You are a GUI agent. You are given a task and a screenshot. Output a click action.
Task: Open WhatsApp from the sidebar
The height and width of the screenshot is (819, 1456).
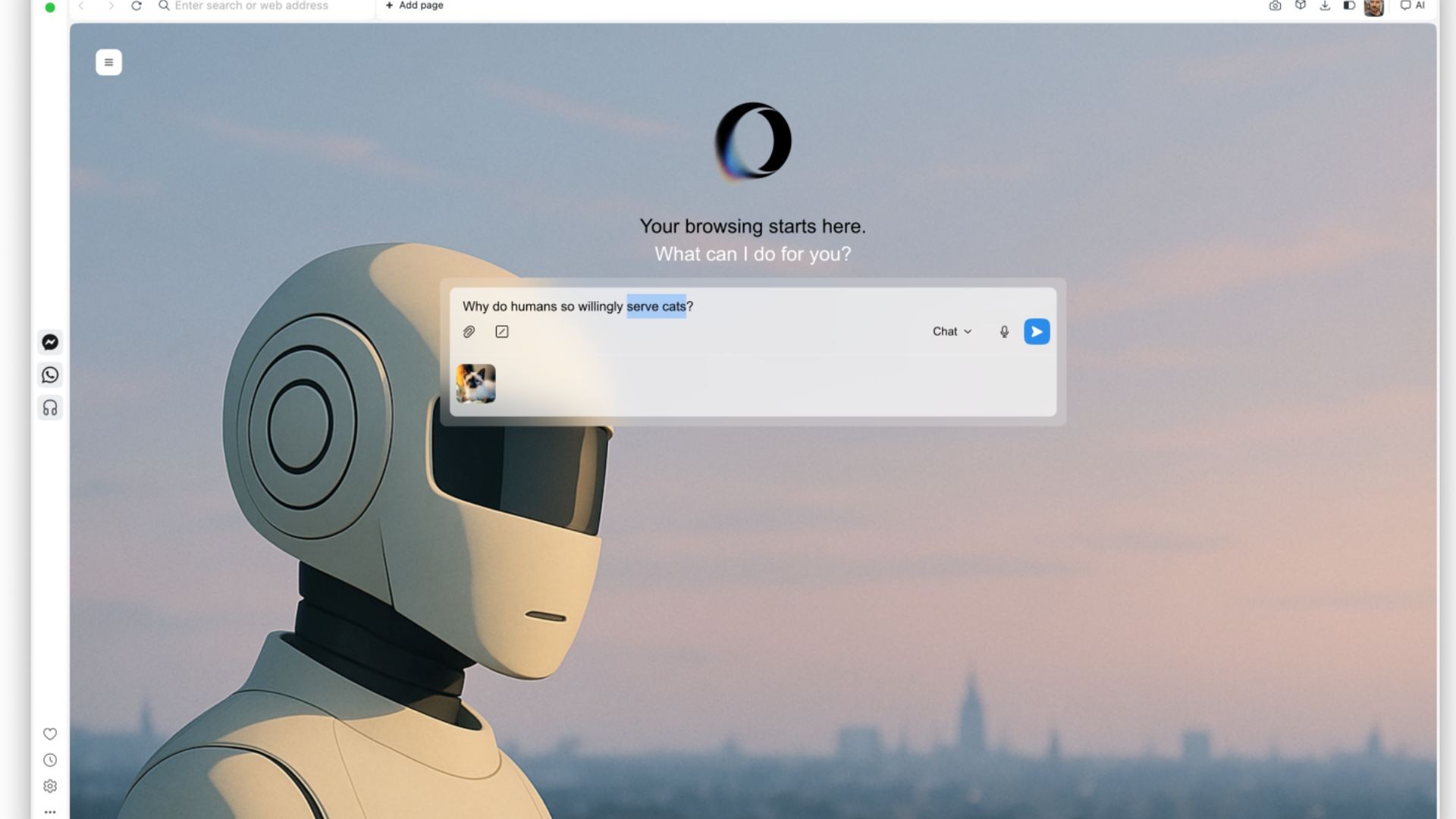point(50,375)
